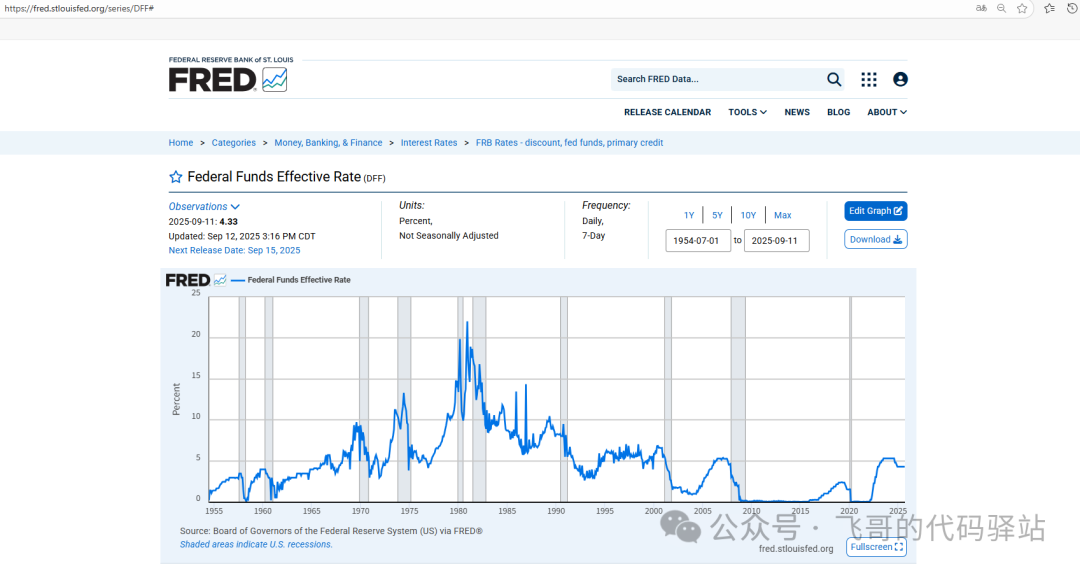1080x571 pixels.
Task: Open the browser favorites list icon
Action: pos(1049,8)
